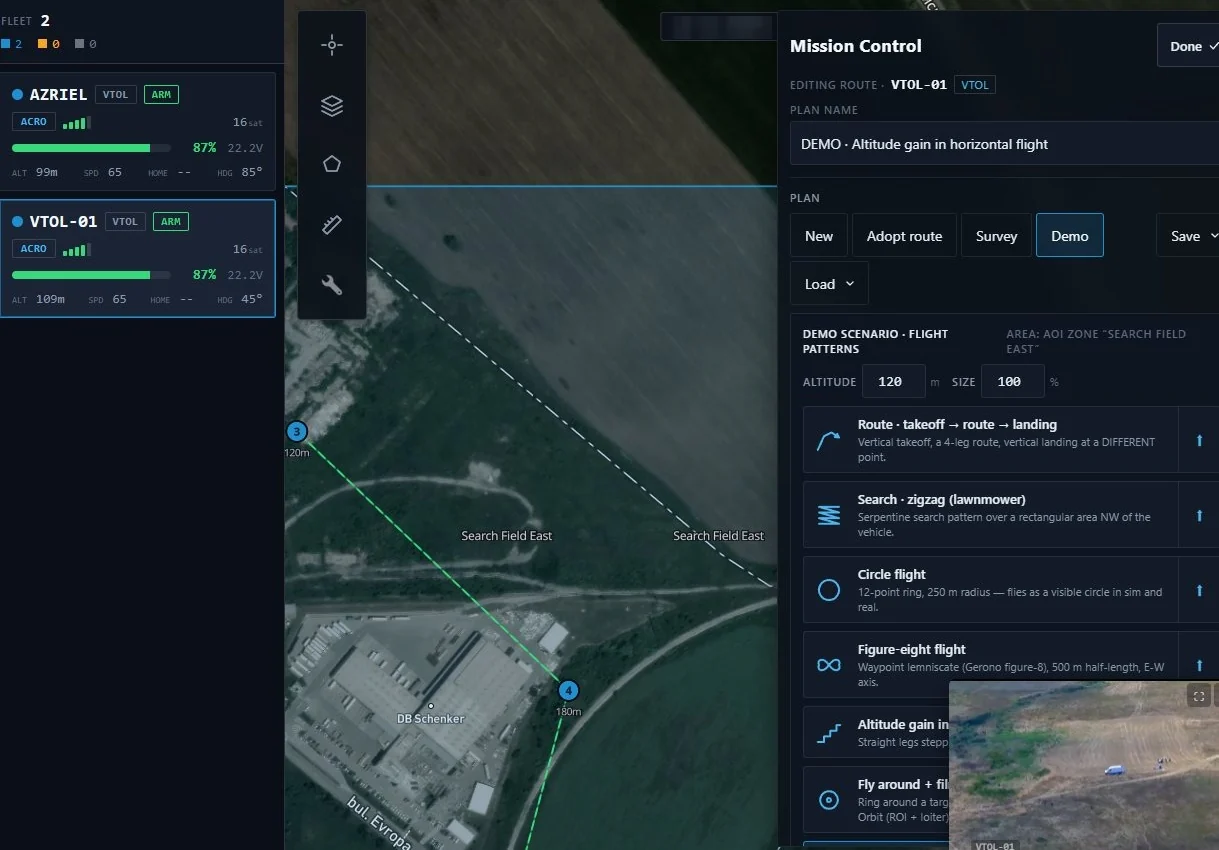Click the gray fleet count indicator
The width and height of the screenshot is (1219, 850).
pyautogui.click(x=86, y=44)
